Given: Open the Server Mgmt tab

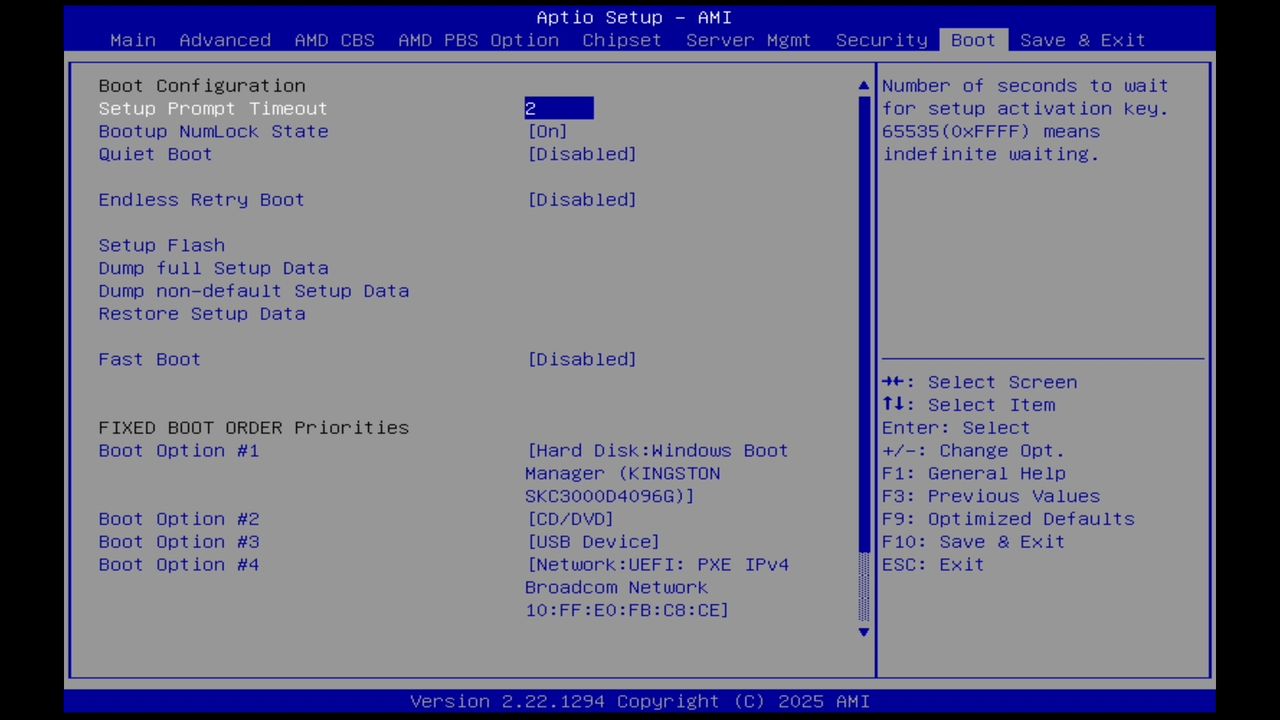Looking at the screenshot, I should pyautogui.click(x=748, y=40).
